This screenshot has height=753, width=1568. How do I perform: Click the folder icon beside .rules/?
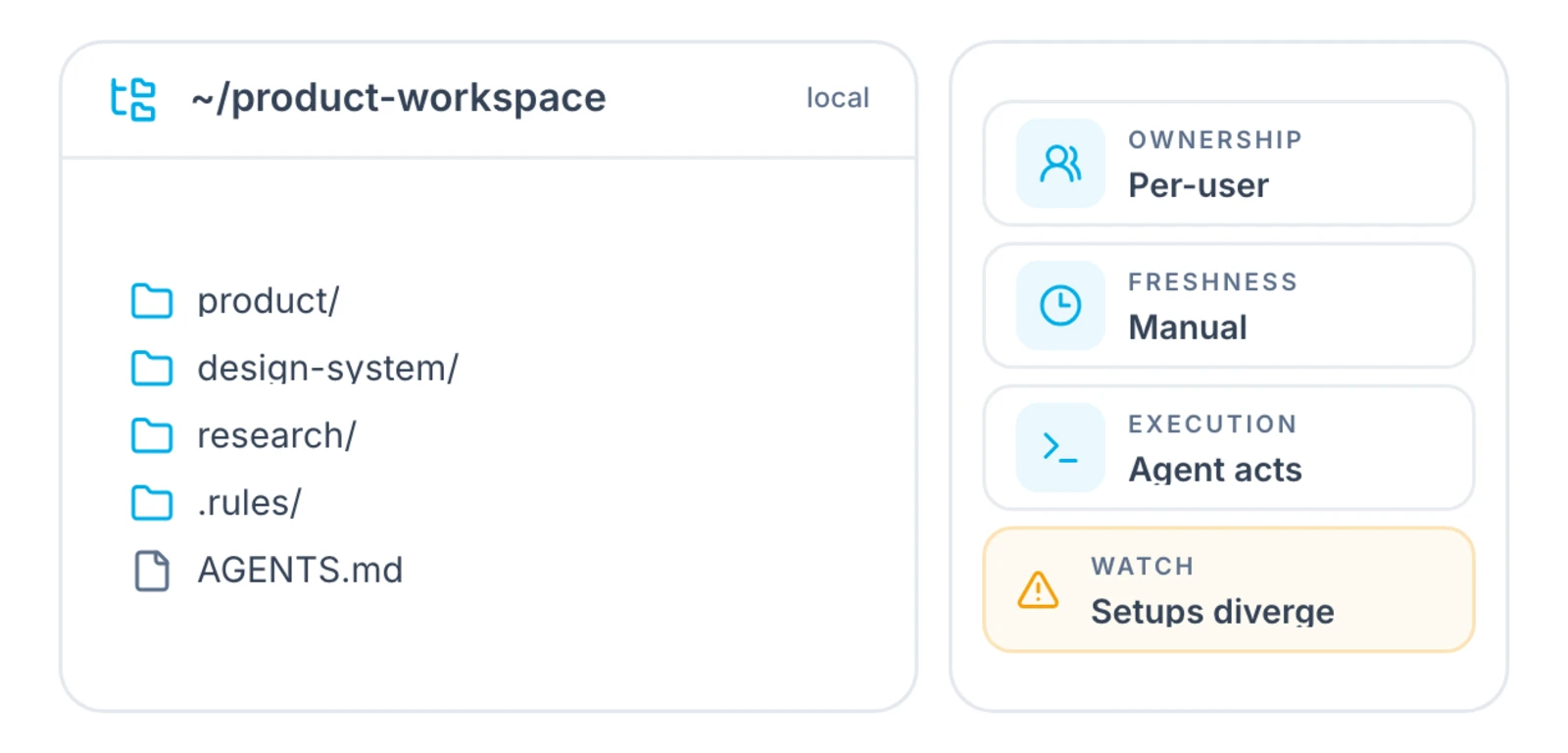[152, 503]
